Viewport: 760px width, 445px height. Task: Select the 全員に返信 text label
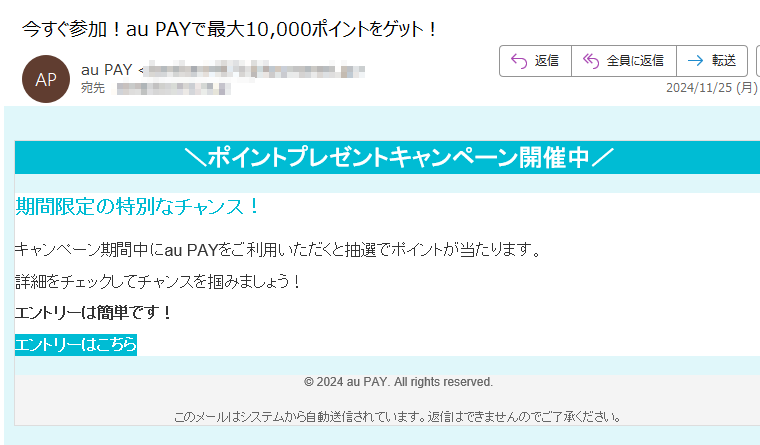pyautogui.click(x=635, y=61)
